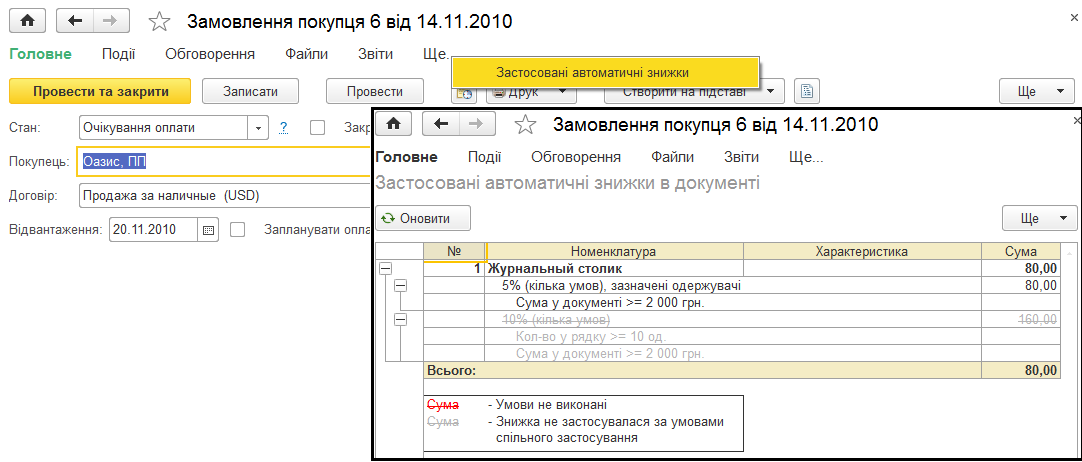1082x462 pixels.
Task: Click the ? help link next to Стан
Action: coord(284,128)
